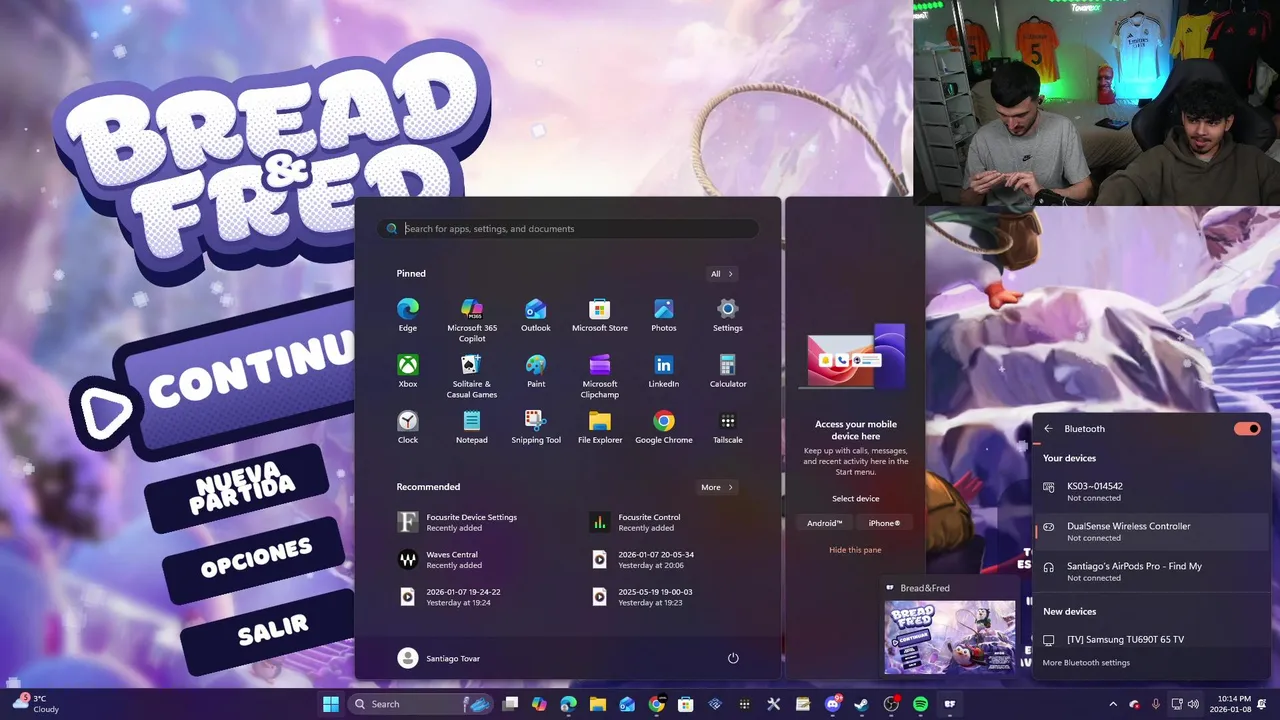
Task: Launch the Snipping Tool
Action: click(x=536, y=426)
